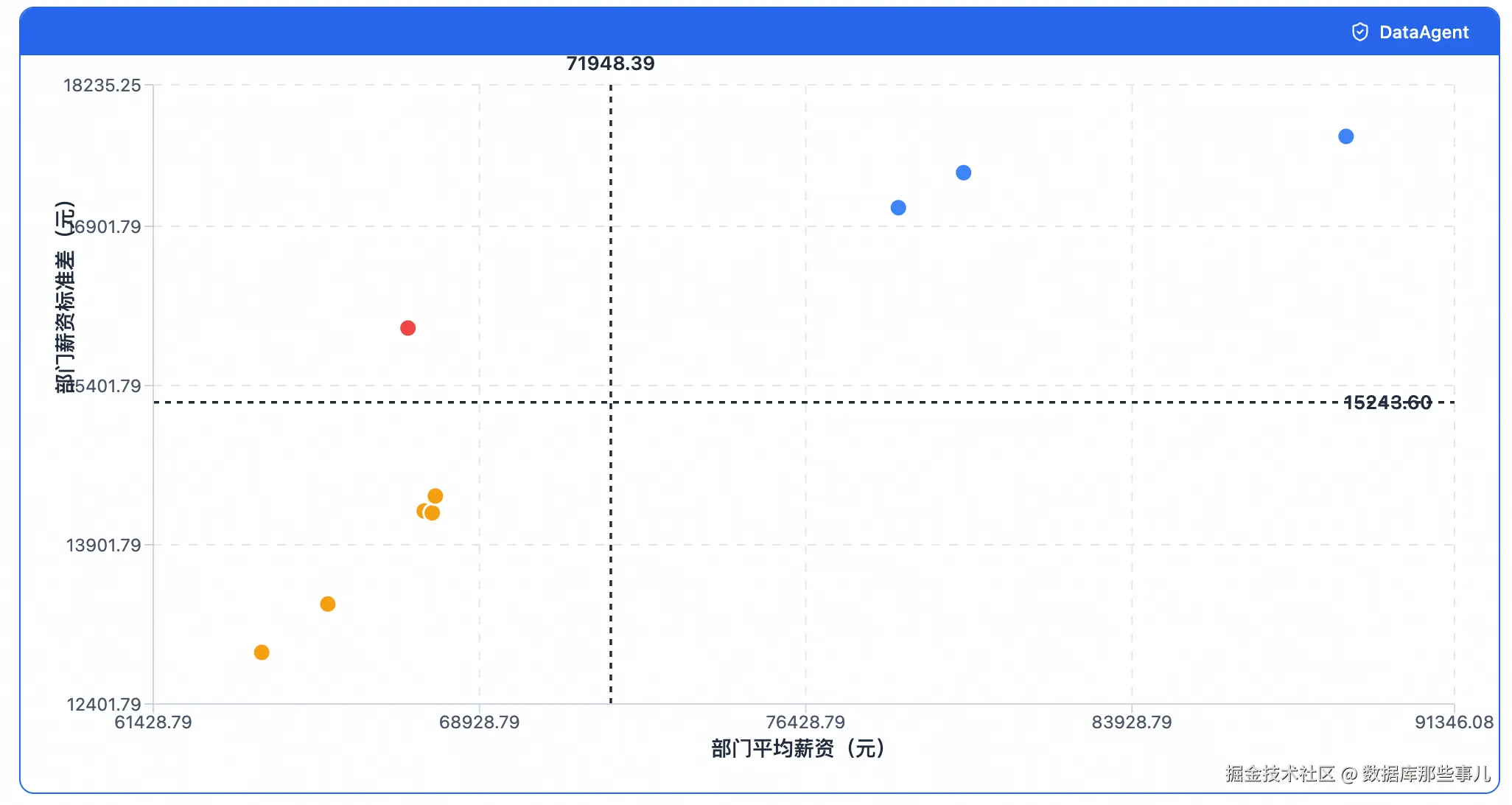Select the highest blue data point

pos(1345,136)
